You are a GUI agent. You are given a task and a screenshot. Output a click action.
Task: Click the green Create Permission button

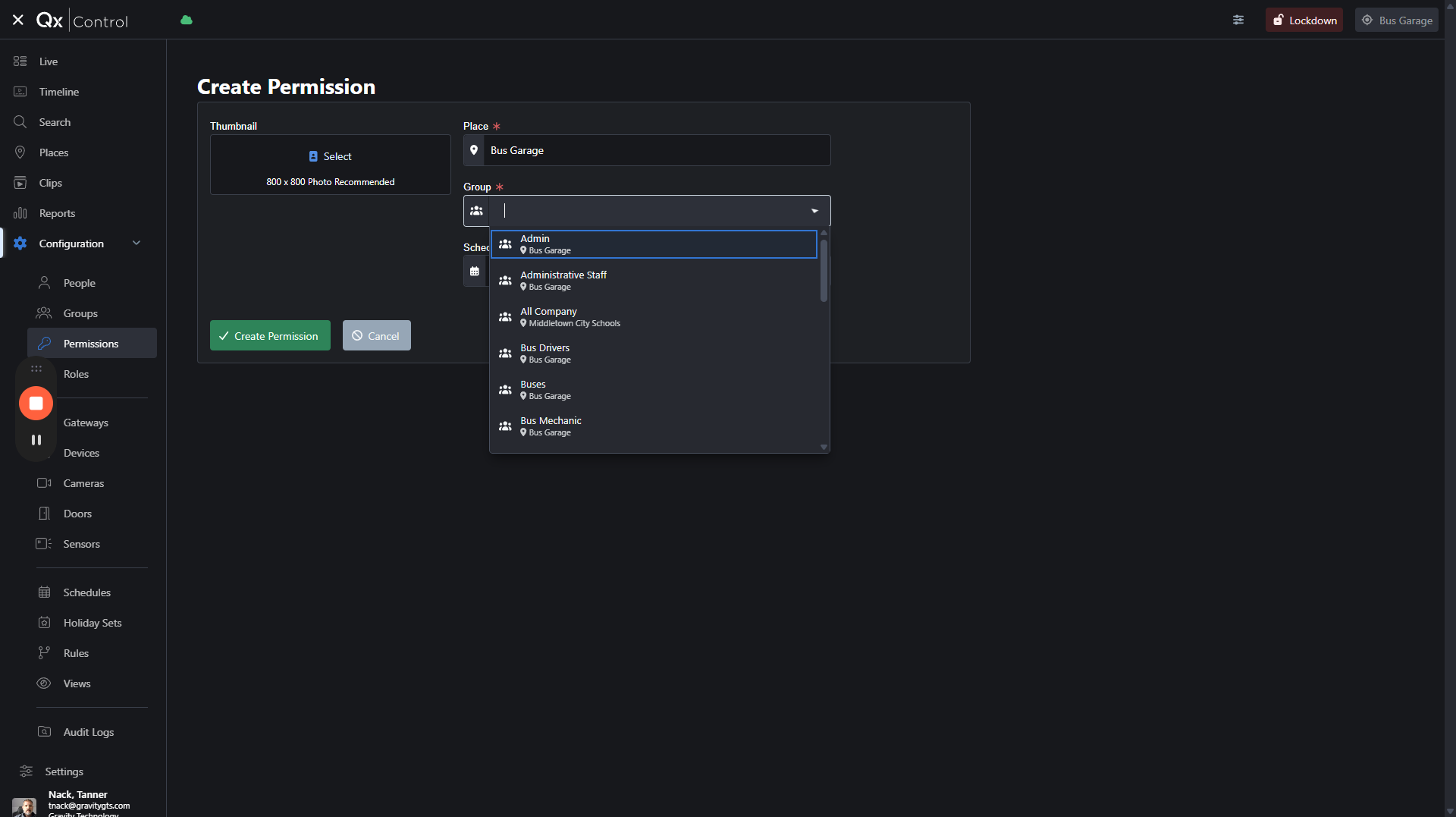[270, 336]
